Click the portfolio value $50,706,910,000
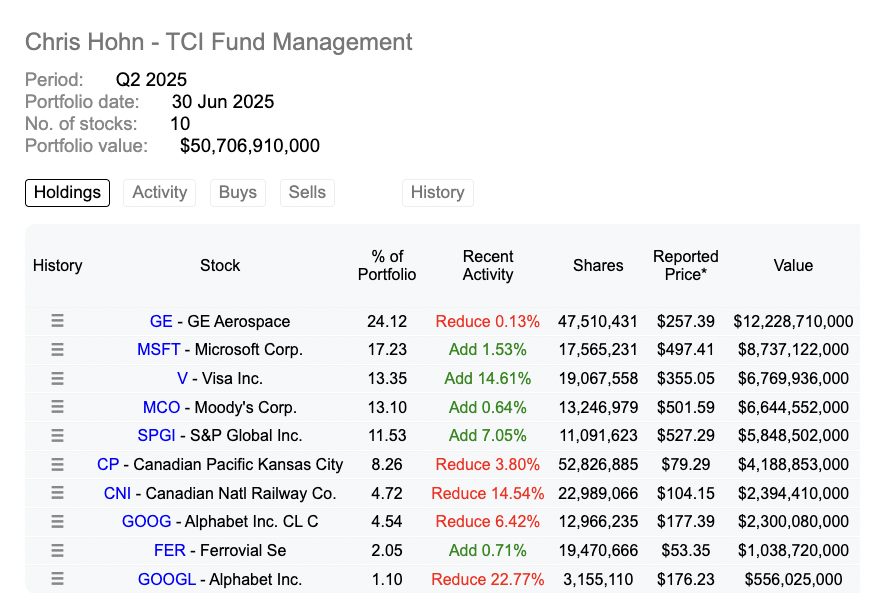This screenshot has width=874, height=604. [x=250, y=146]
